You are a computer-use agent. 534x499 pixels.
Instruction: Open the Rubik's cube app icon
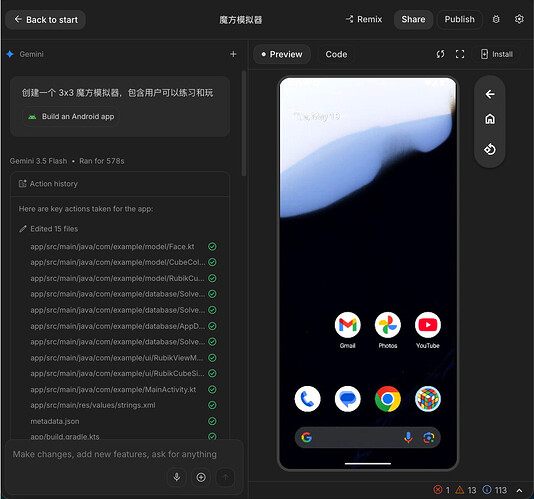(x=428, y=399)
